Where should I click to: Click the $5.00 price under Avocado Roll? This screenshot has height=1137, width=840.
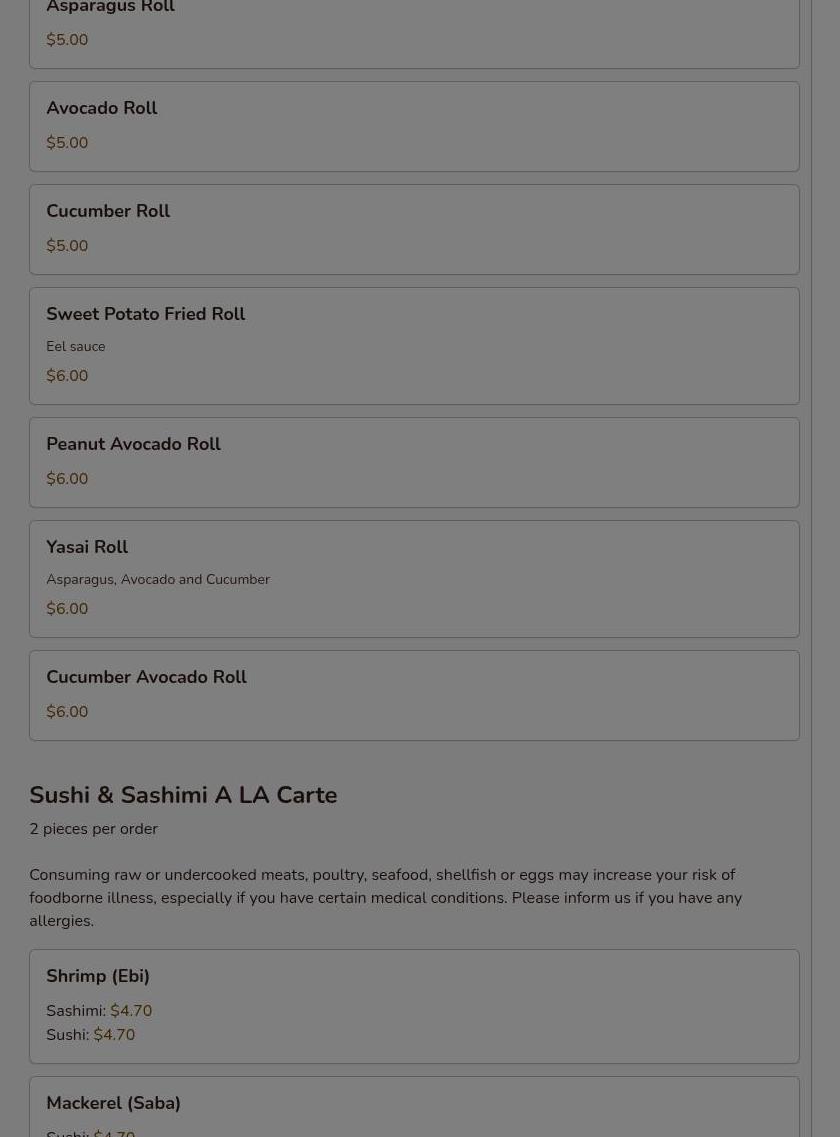[67, 143]
